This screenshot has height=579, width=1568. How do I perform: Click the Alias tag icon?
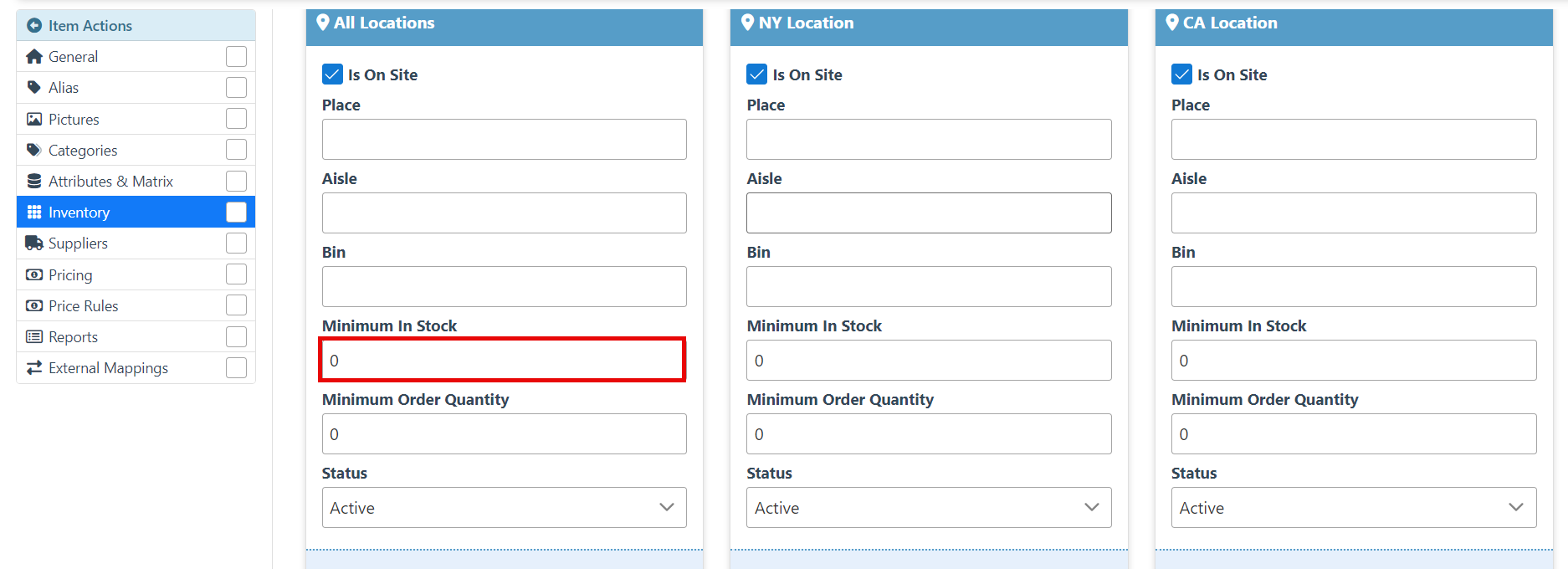(x=34, y=88)
